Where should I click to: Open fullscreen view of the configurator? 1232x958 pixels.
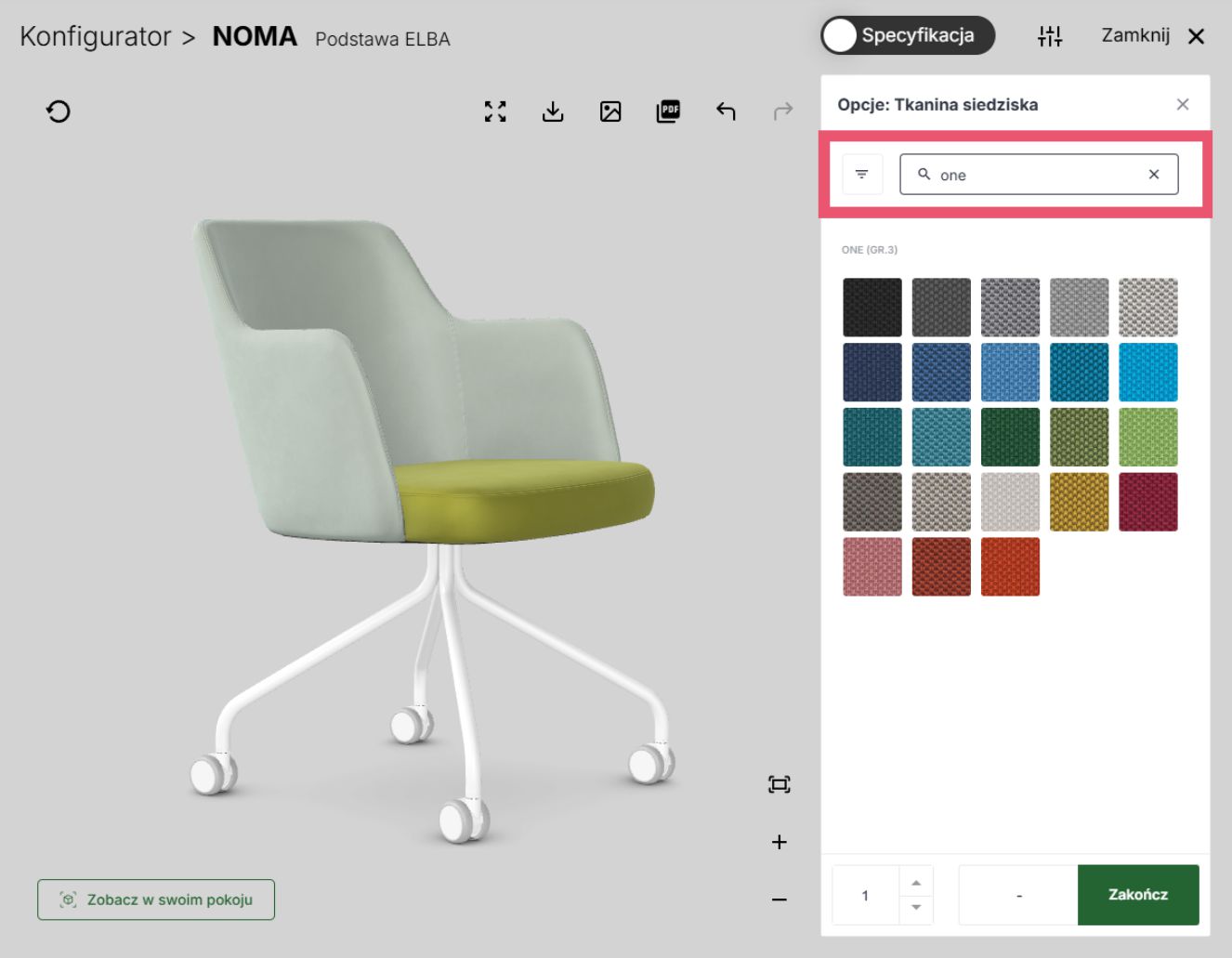(495, 112)
